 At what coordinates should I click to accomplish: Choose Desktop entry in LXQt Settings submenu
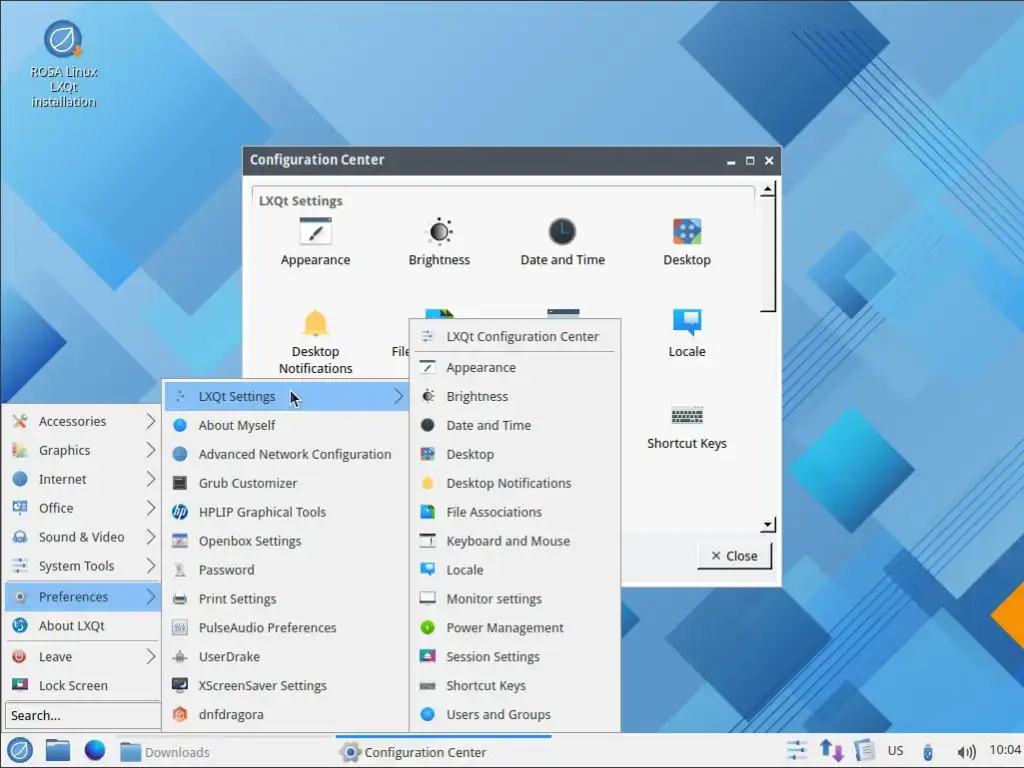tap(515, 454)
